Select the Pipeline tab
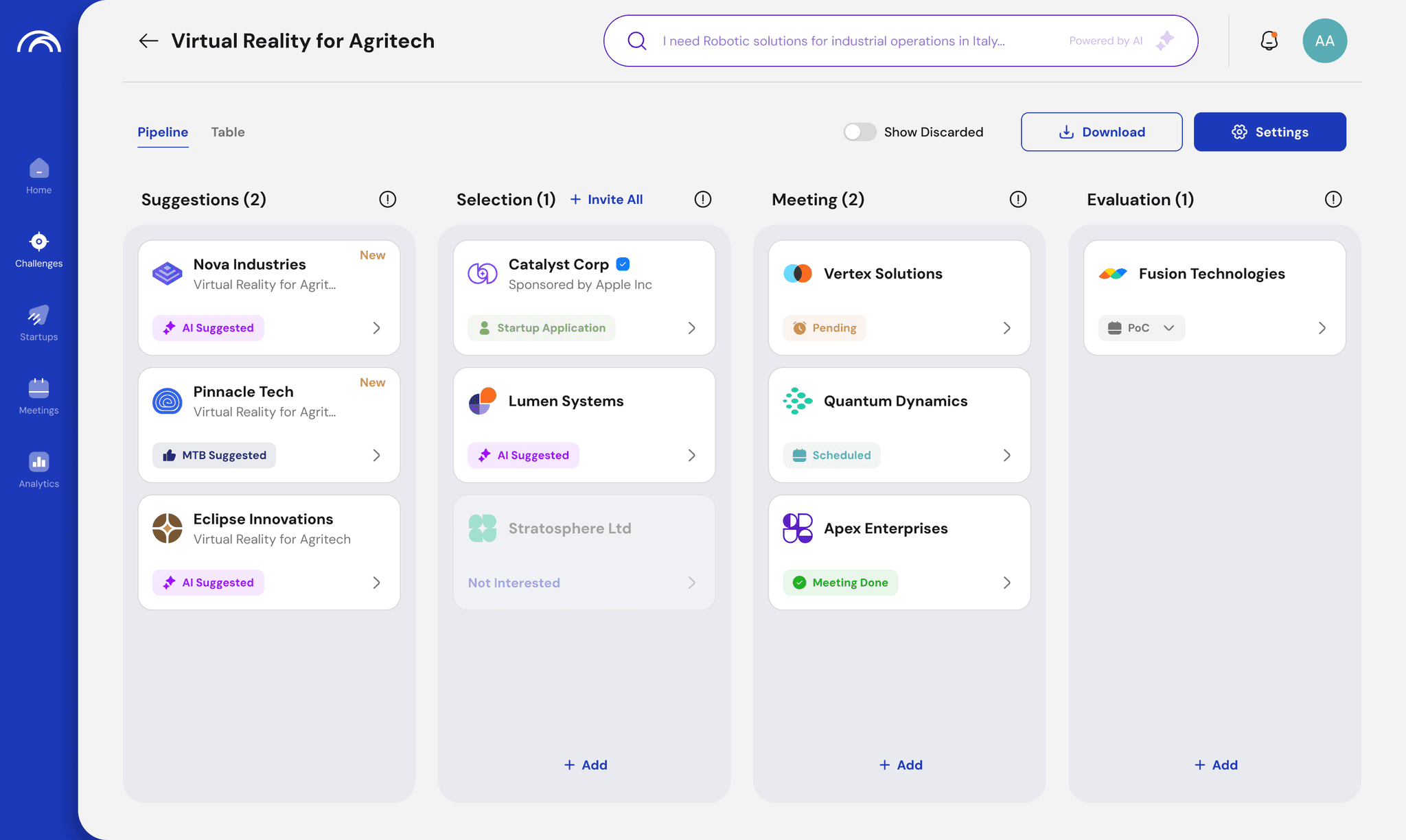Viewport: 1406px width, 840px height. click(163, 132)
